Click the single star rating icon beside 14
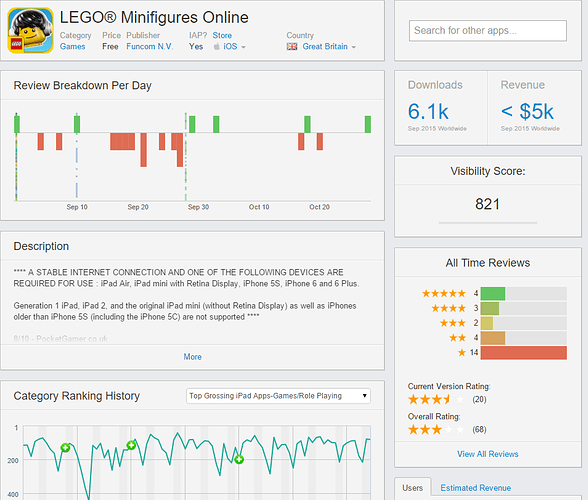Image resolution: width=588 pixels, height=500 pixels. 462,353
